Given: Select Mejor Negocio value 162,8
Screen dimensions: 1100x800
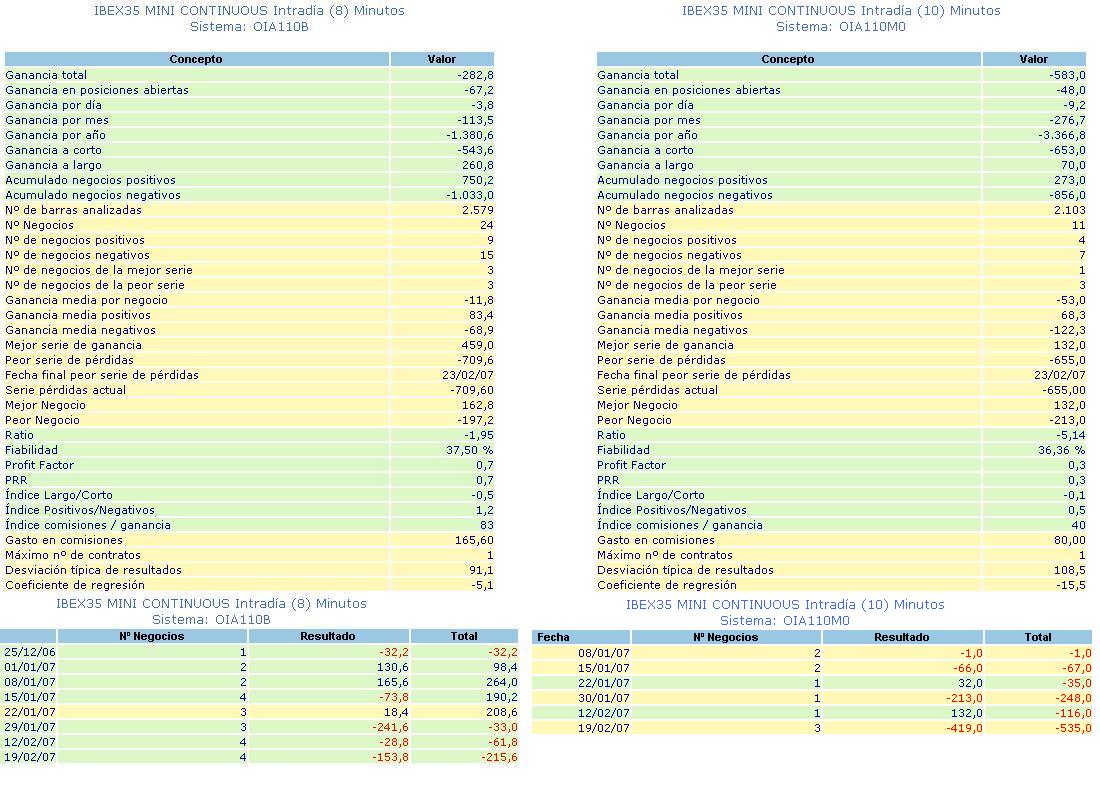Looking at the screenshot, I should [477, 406].
